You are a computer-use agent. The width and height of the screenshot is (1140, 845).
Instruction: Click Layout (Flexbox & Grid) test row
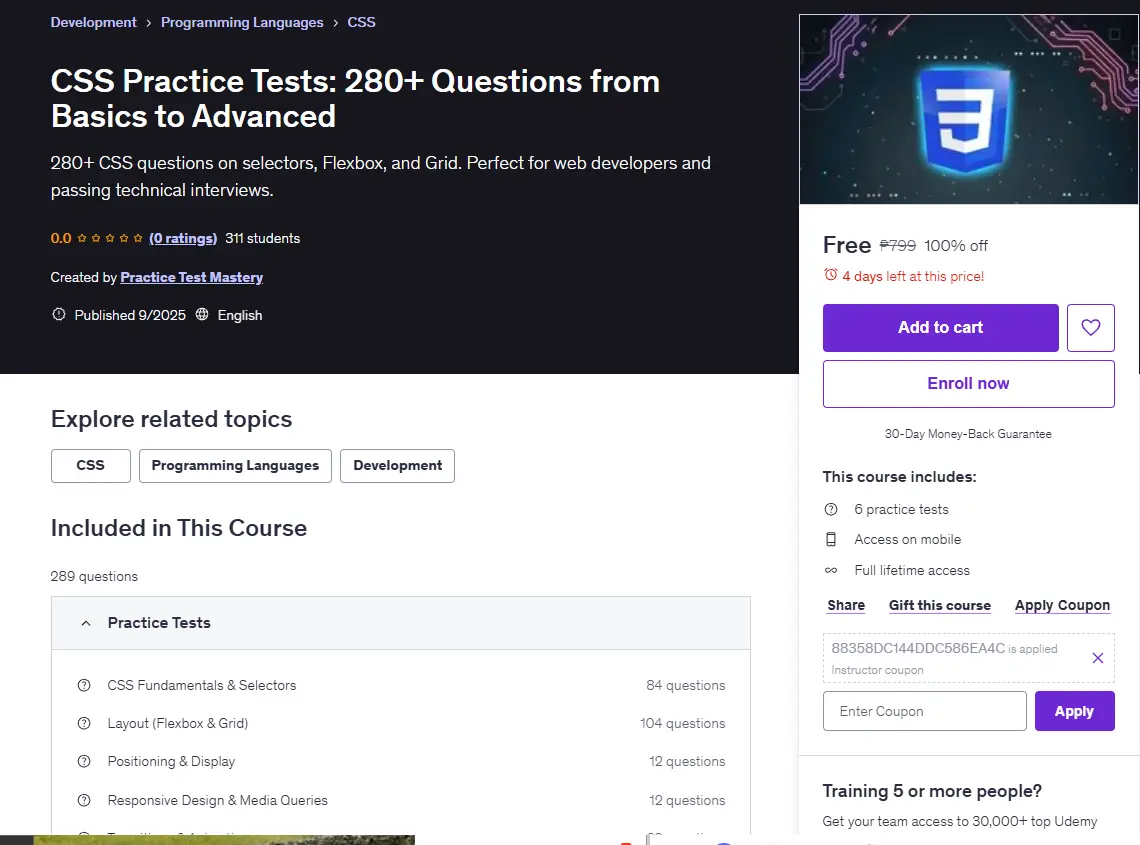pyautogui.click(x=401, y=724)
